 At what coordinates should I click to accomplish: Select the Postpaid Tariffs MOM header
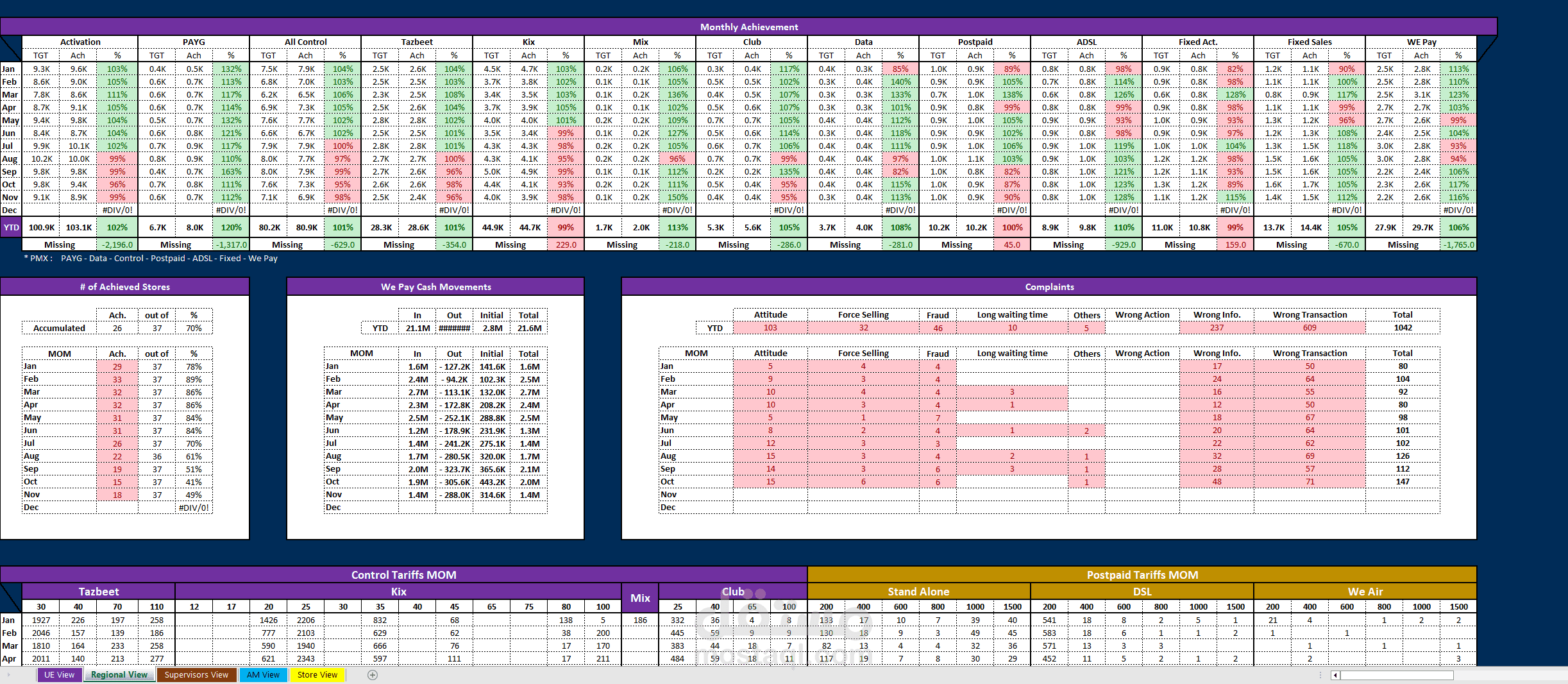click(1142, 575)
